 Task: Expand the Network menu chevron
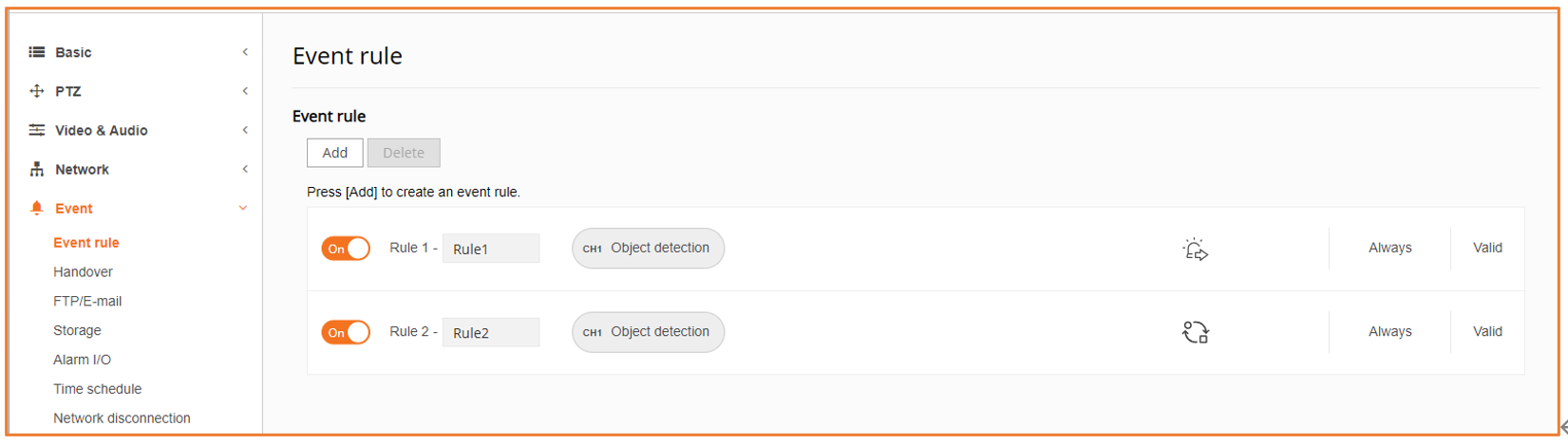[245, 169]
